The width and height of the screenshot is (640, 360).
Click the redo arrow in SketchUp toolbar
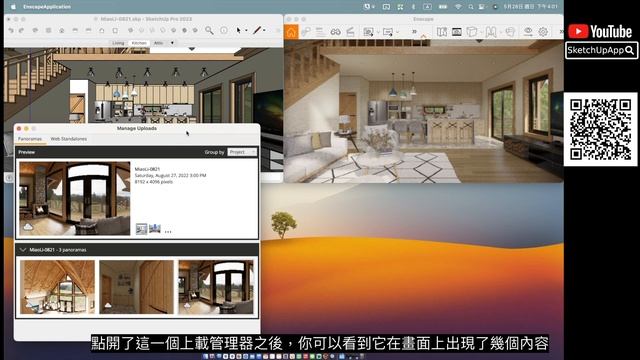coord(21,31)
